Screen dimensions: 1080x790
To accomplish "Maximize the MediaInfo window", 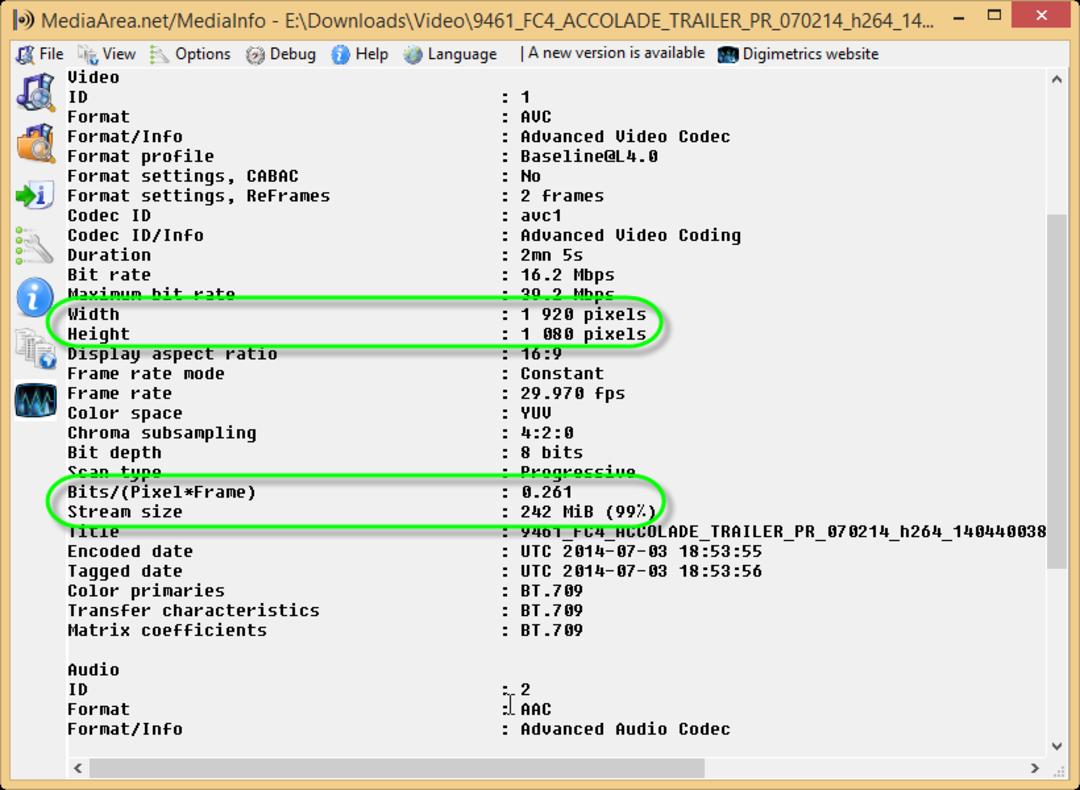I will (x=994, y=16).
